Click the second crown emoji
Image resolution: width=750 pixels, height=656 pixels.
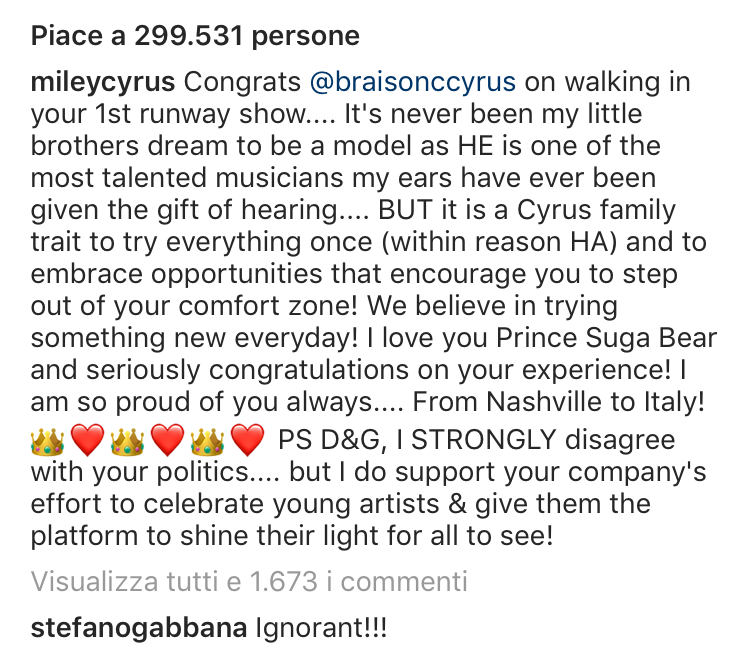[127, 441]
